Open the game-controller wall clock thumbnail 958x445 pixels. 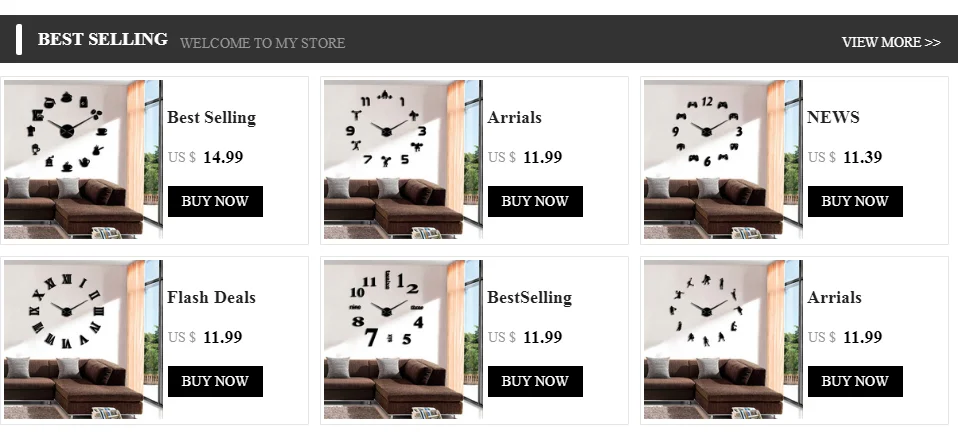(x=723, y=160)
